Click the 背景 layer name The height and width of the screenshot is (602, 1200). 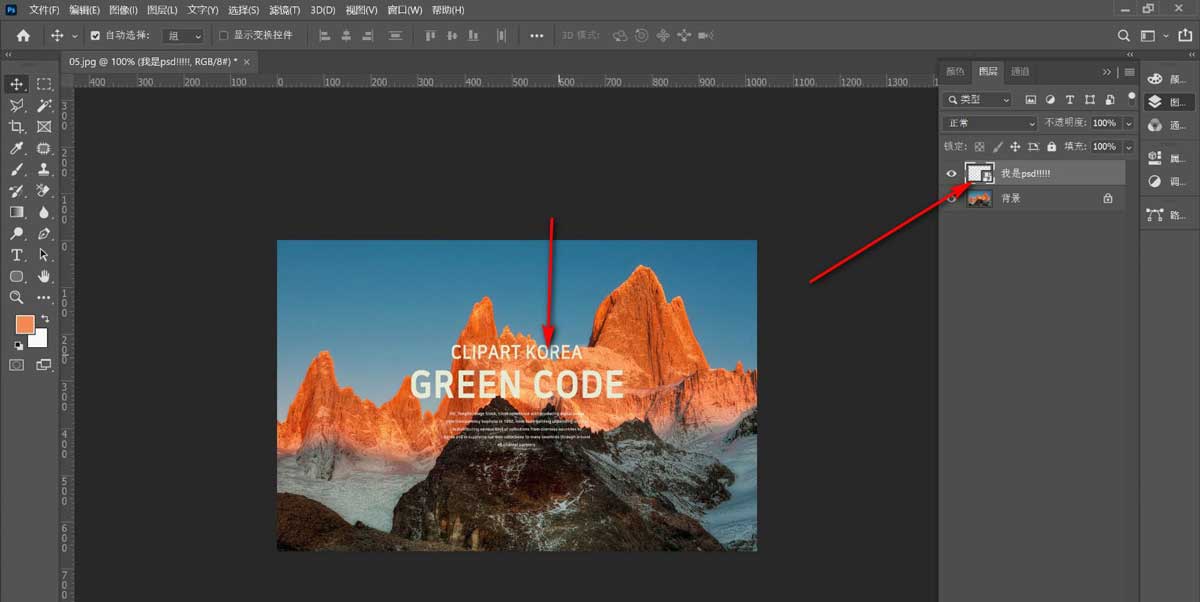1011,199
